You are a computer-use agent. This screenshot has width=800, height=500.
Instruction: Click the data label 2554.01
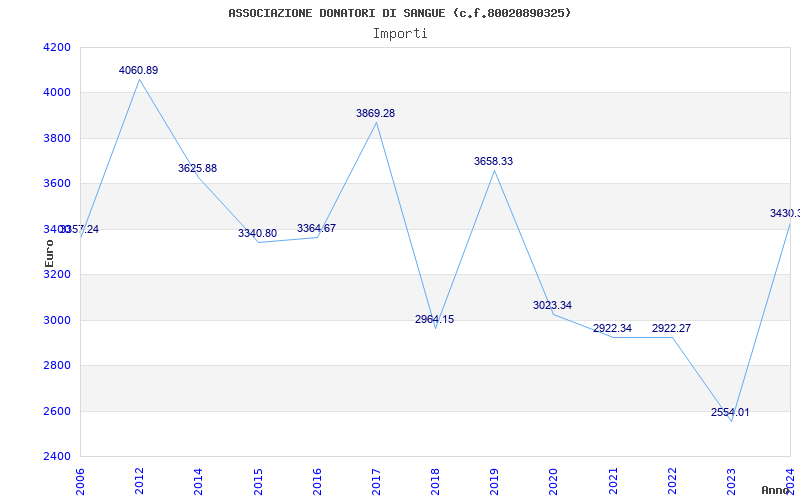(x=730, y=412)
